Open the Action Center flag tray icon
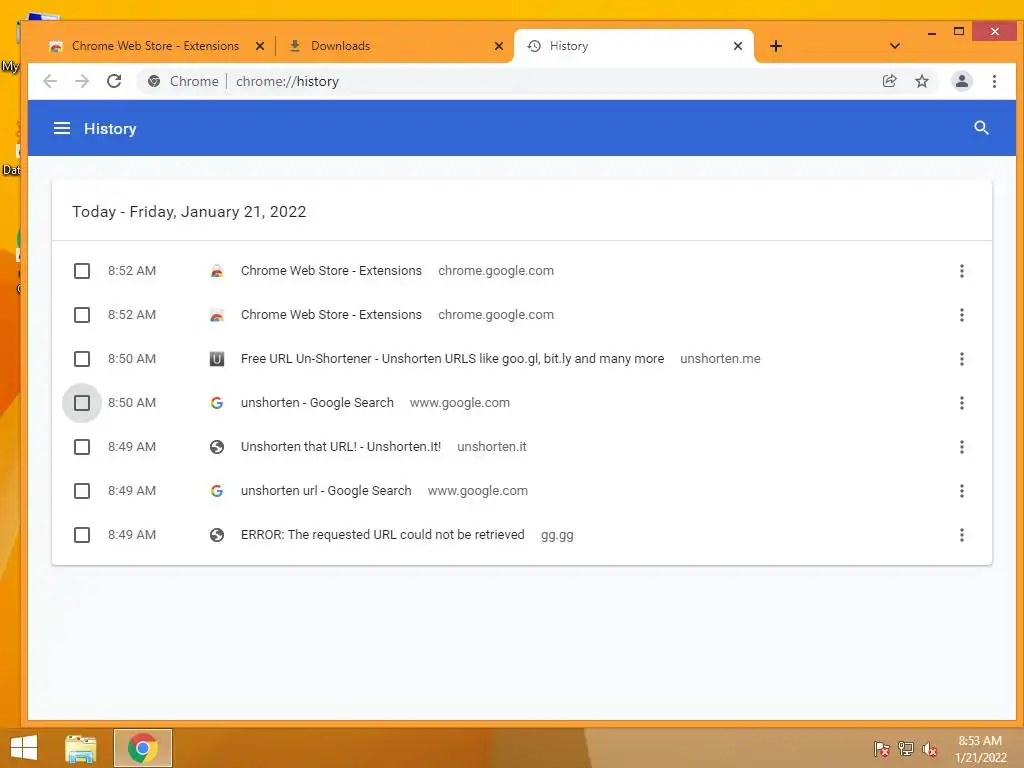Viewport: 1024px width, 768px height. [x=882, y=748]
